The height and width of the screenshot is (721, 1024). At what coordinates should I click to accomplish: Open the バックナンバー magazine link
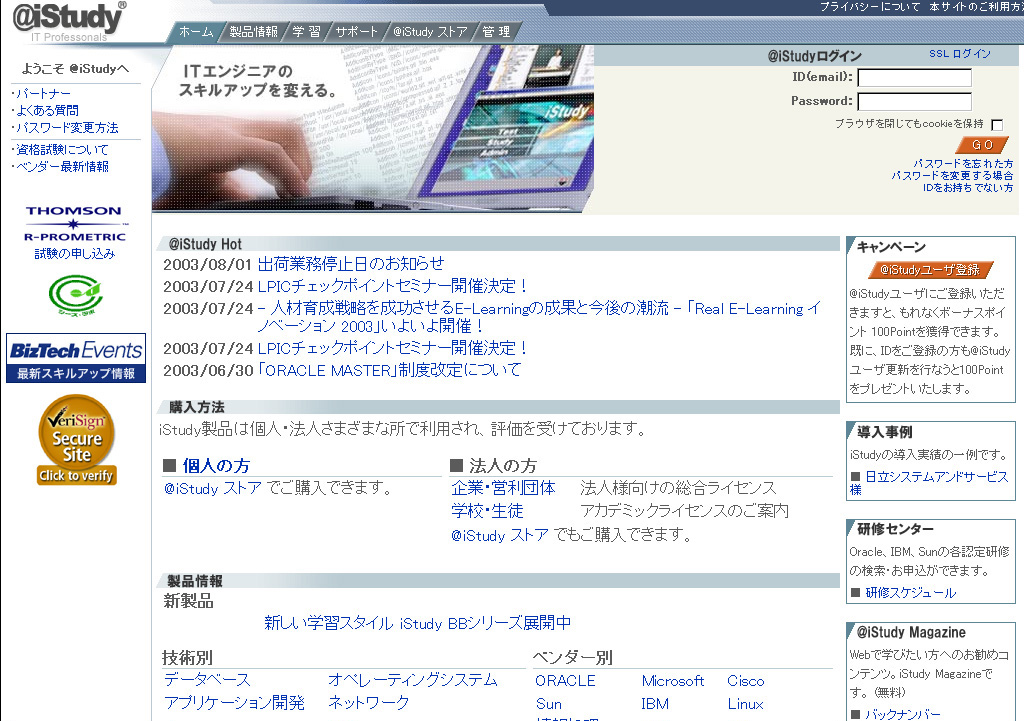[903, 714]
